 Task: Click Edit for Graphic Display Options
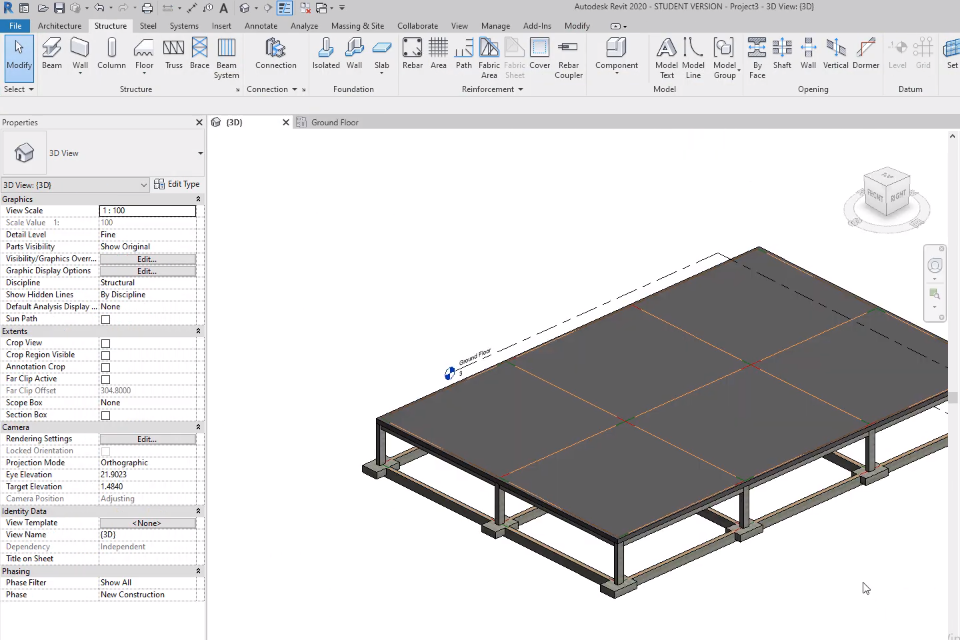tap(147, 271)
